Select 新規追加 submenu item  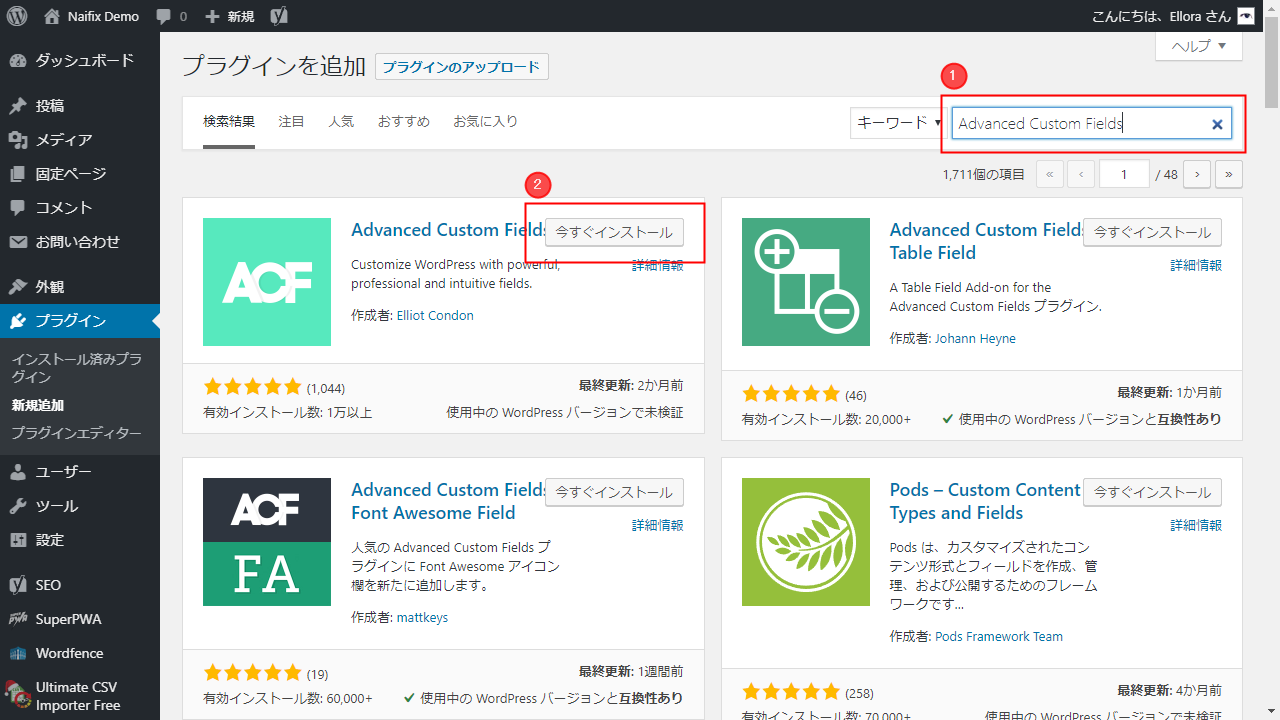pyautogui.click(x=38, y=406)
